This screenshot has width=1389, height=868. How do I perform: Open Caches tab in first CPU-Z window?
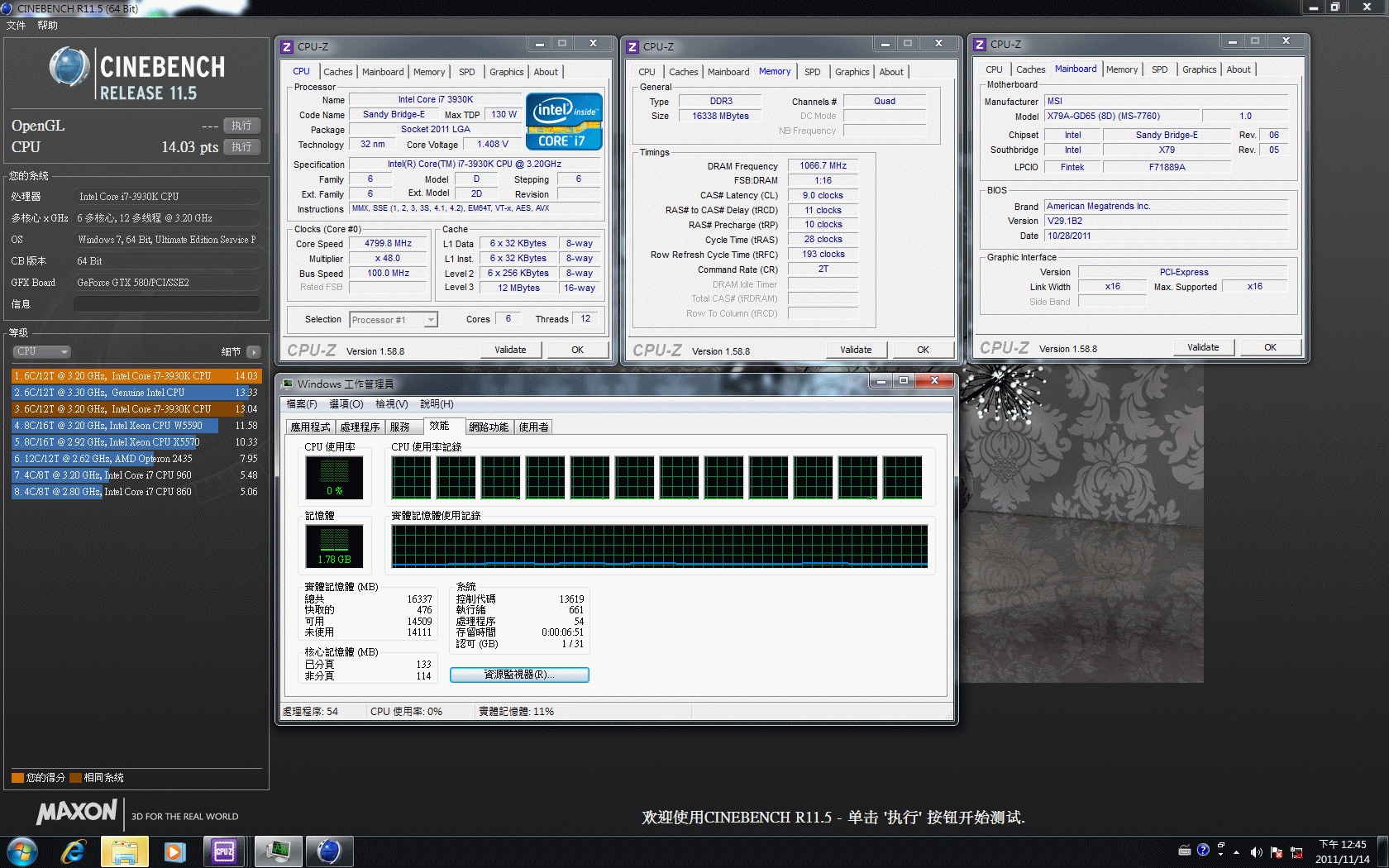(x=337, y=72)
